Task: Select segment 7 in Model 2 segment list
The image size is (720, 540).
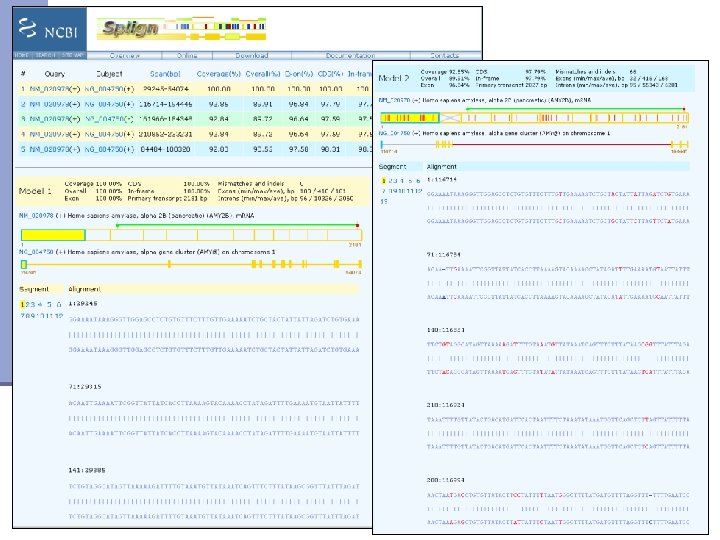Action: pos(384,191)
